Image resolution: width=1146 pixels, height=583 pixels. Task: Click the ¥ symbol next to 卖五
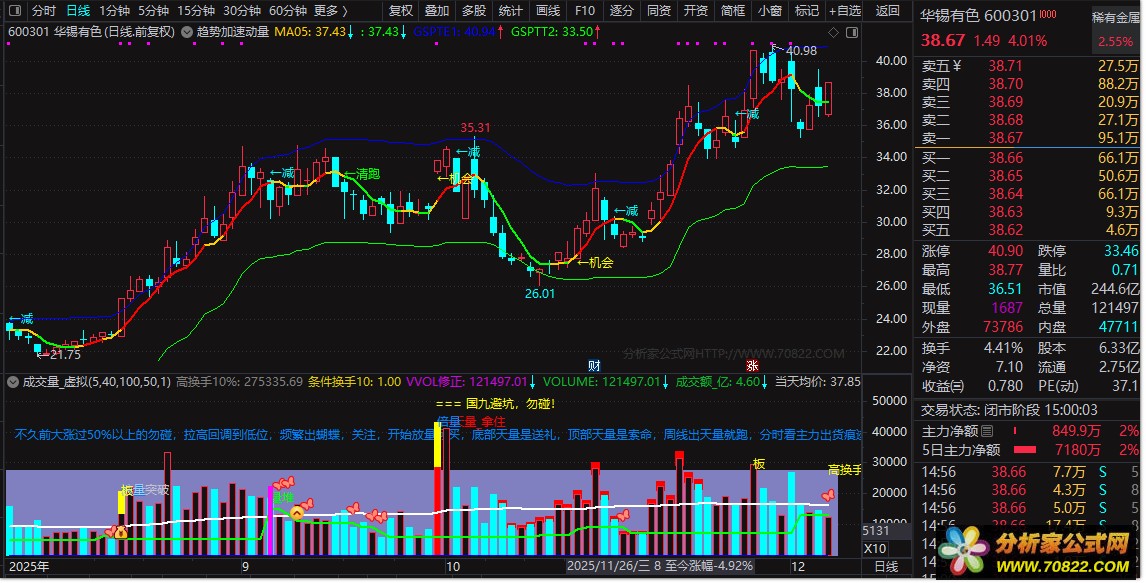point(957,66)
